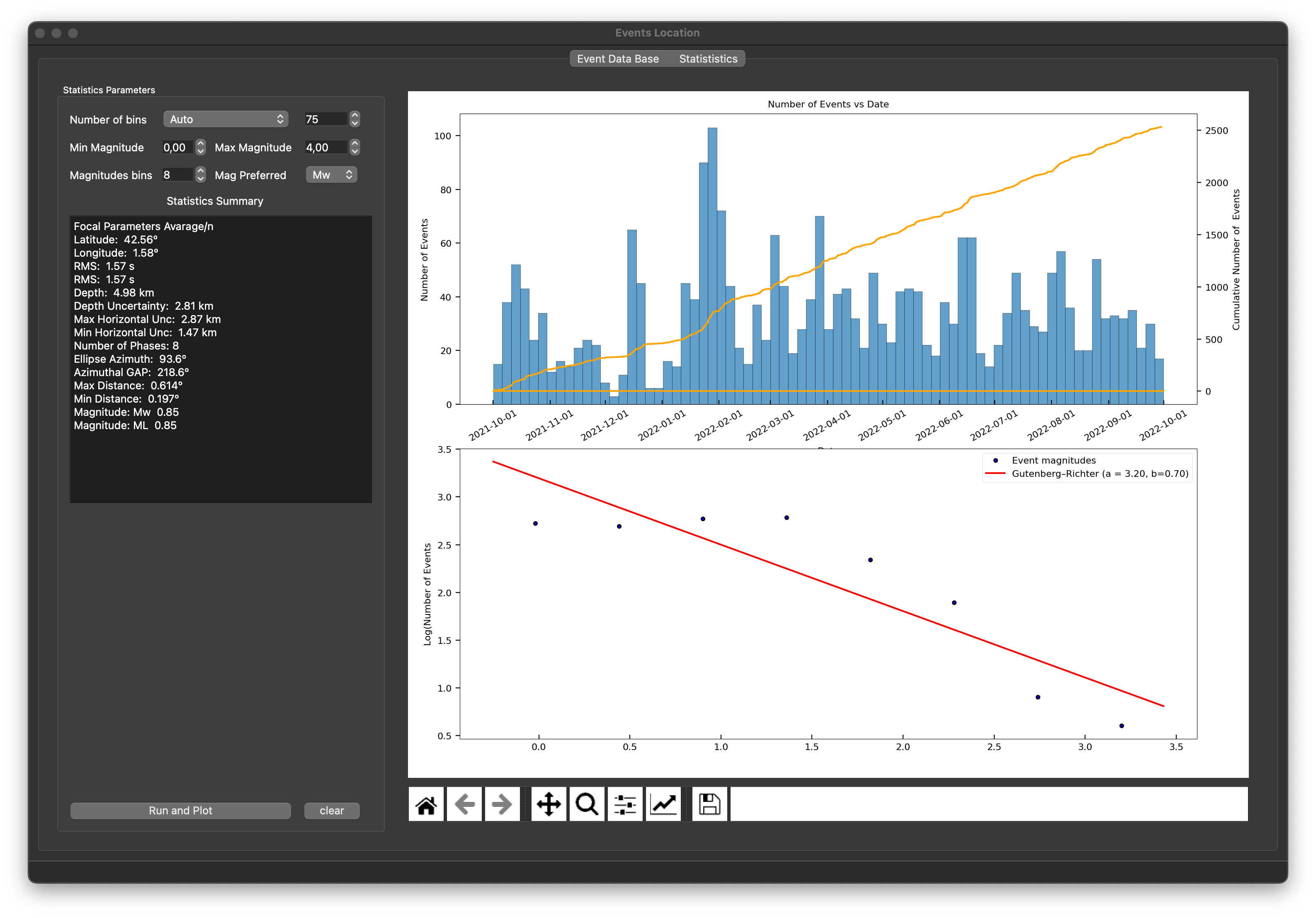The image size is (1316, 918).
Task: Click the Run and Plot button
Action: coord(181,810)
